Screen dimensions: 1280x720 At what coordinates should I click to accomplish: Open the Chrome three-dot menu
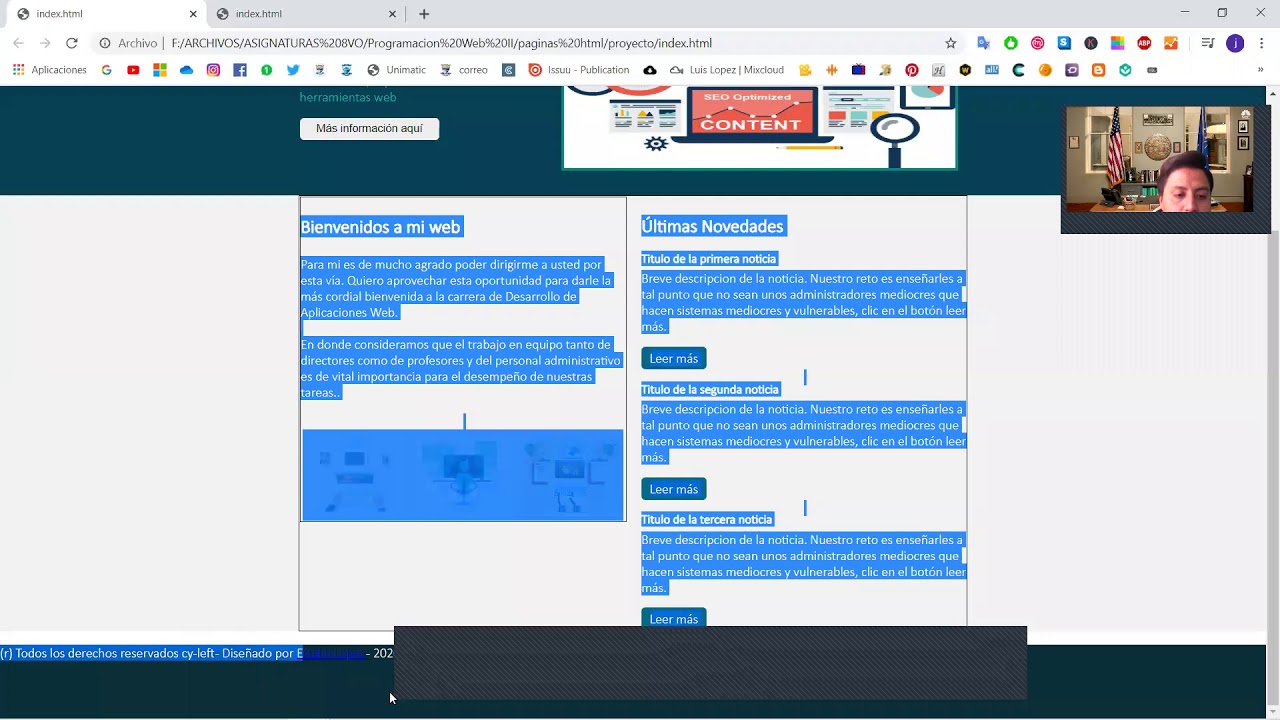click(x=1262, y=43)
